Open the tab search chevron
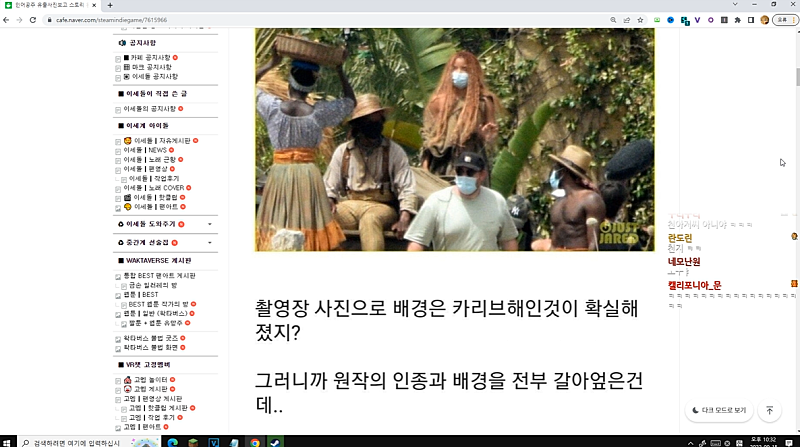The height and width of the screenshot is (447, 800). tap(735, 4)
